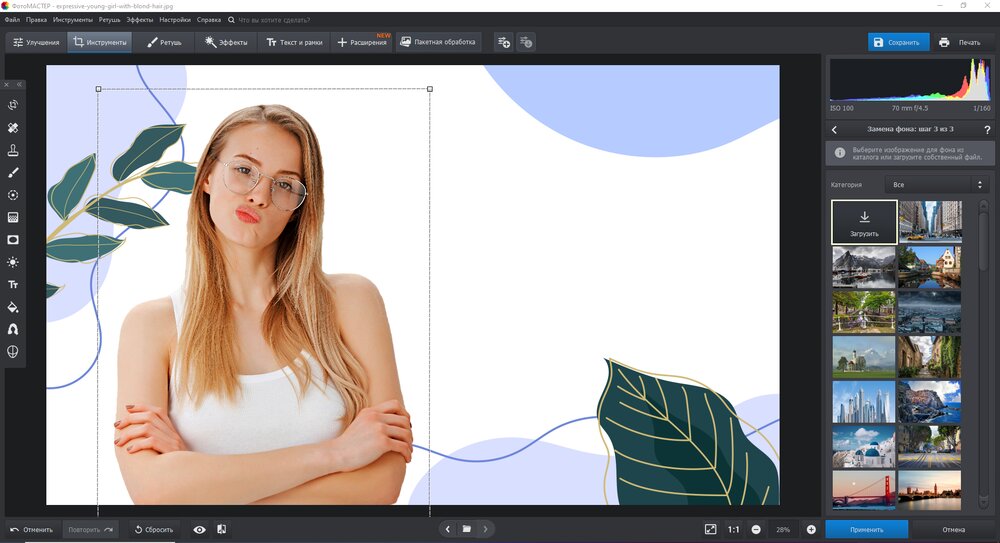1000x543 pixels.
Task: Open the Категория dropdown
Action: tap(936, 184)
